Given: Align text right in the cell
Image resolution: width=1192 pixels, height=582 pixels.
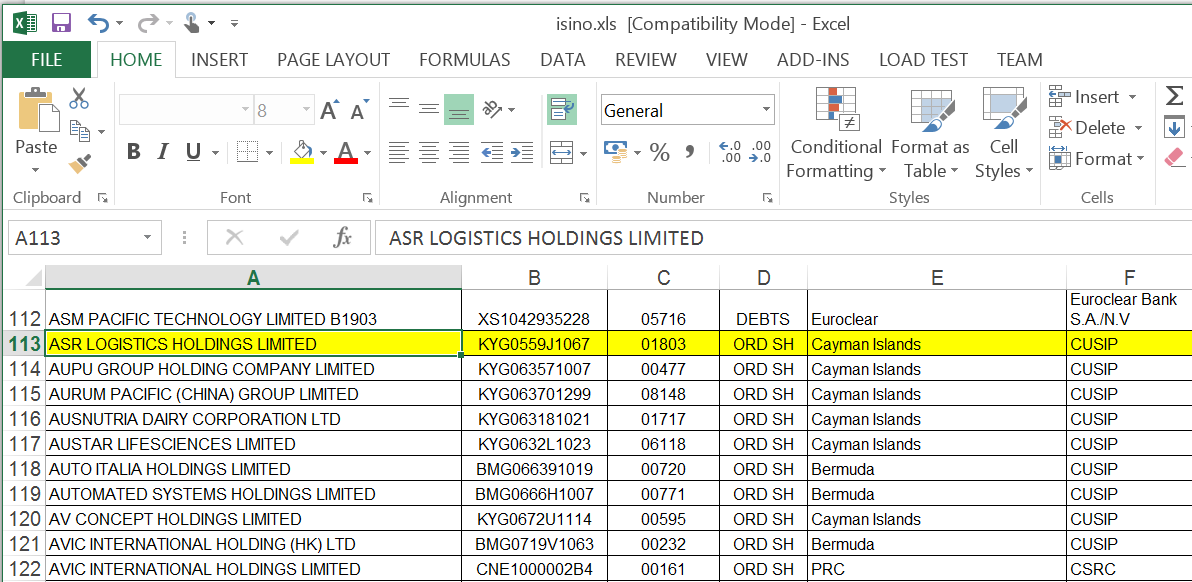Looking at the screenshot, I should (459, 153).
